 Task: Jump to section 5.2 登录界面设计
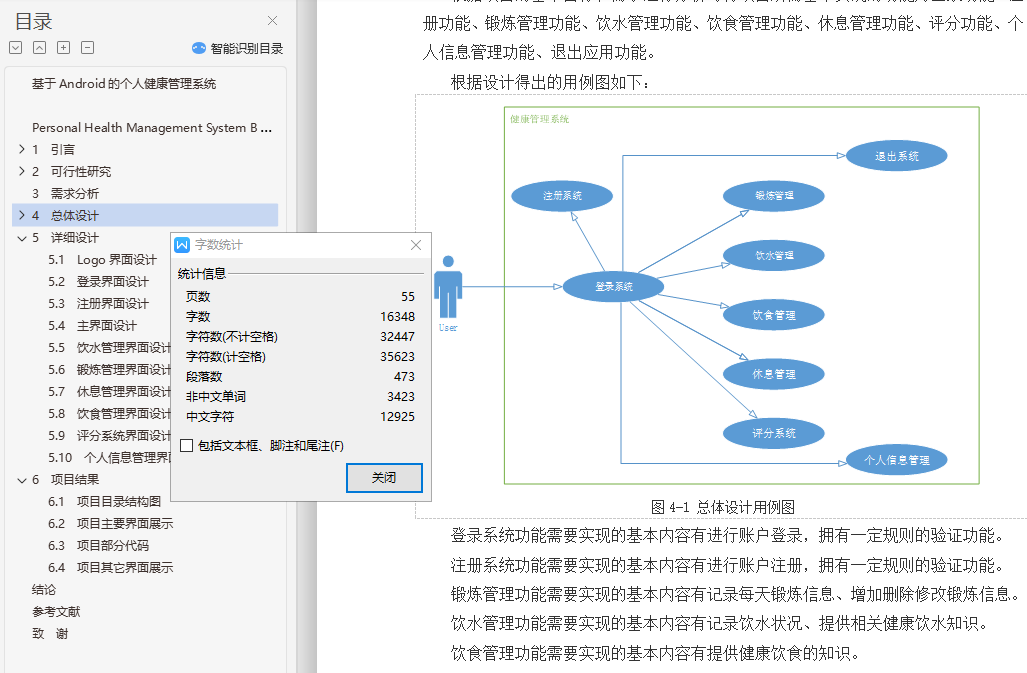click(x=98, y=282)
